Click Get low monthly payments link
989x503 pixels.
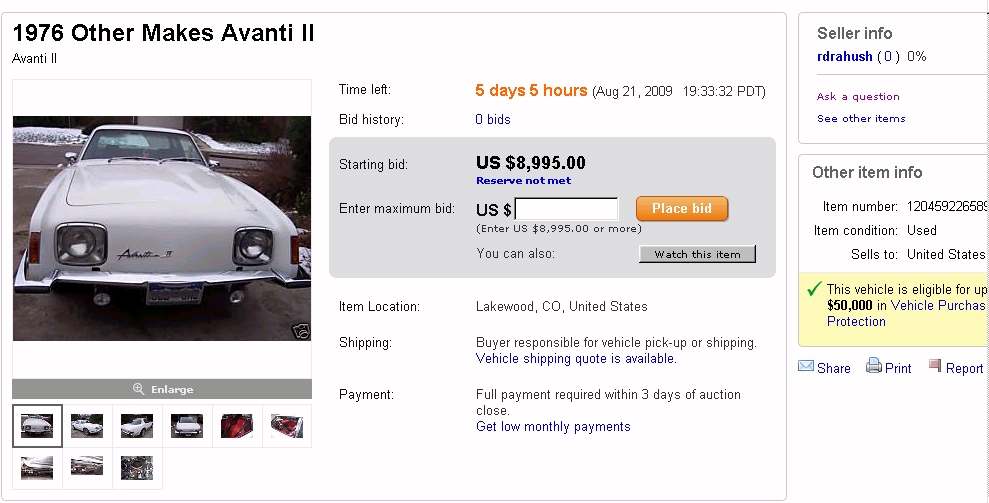click(553, 427)
